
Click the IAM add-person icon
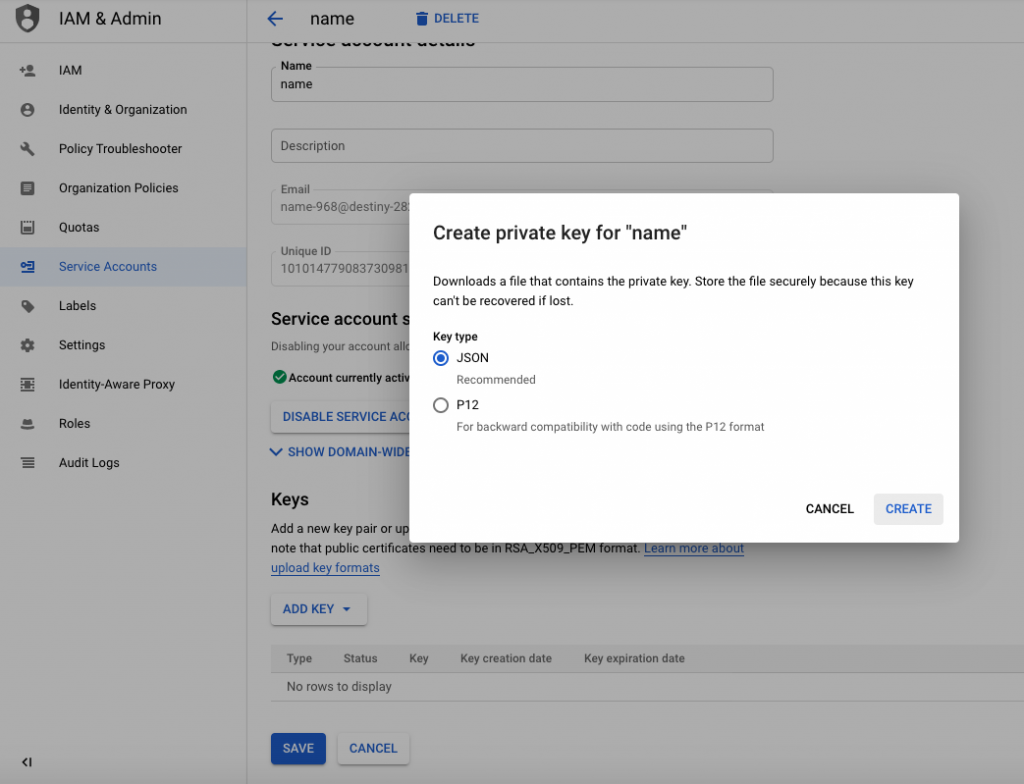click(x=27, y=71)
